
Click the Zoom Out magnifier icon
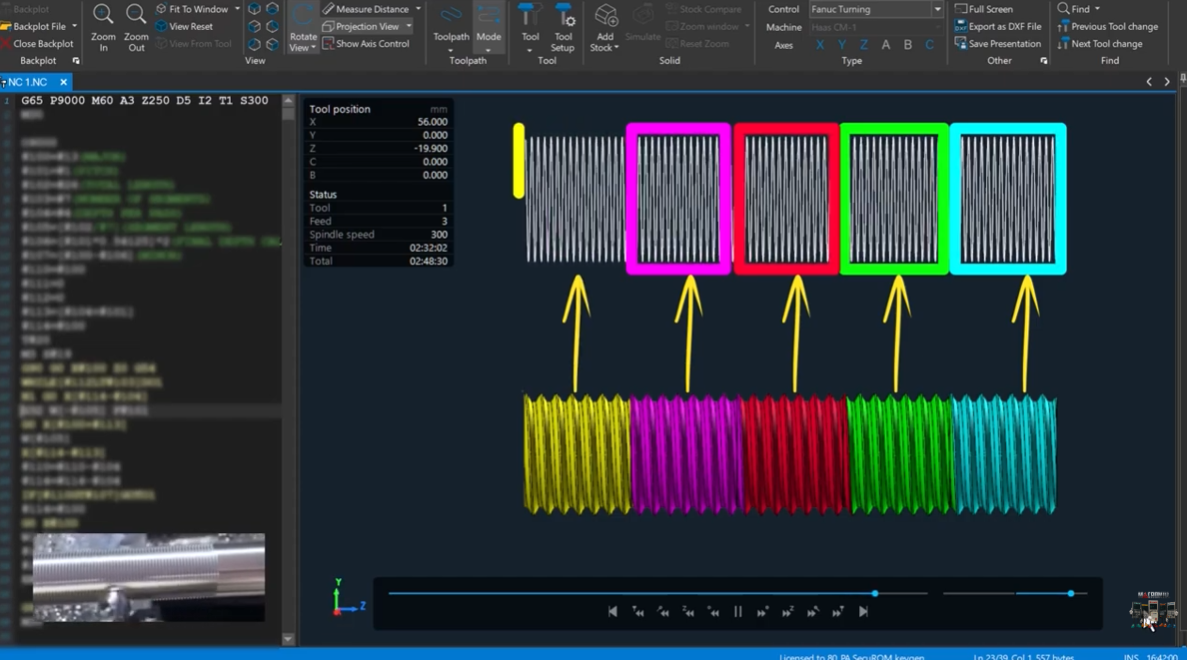pos(136,15)
